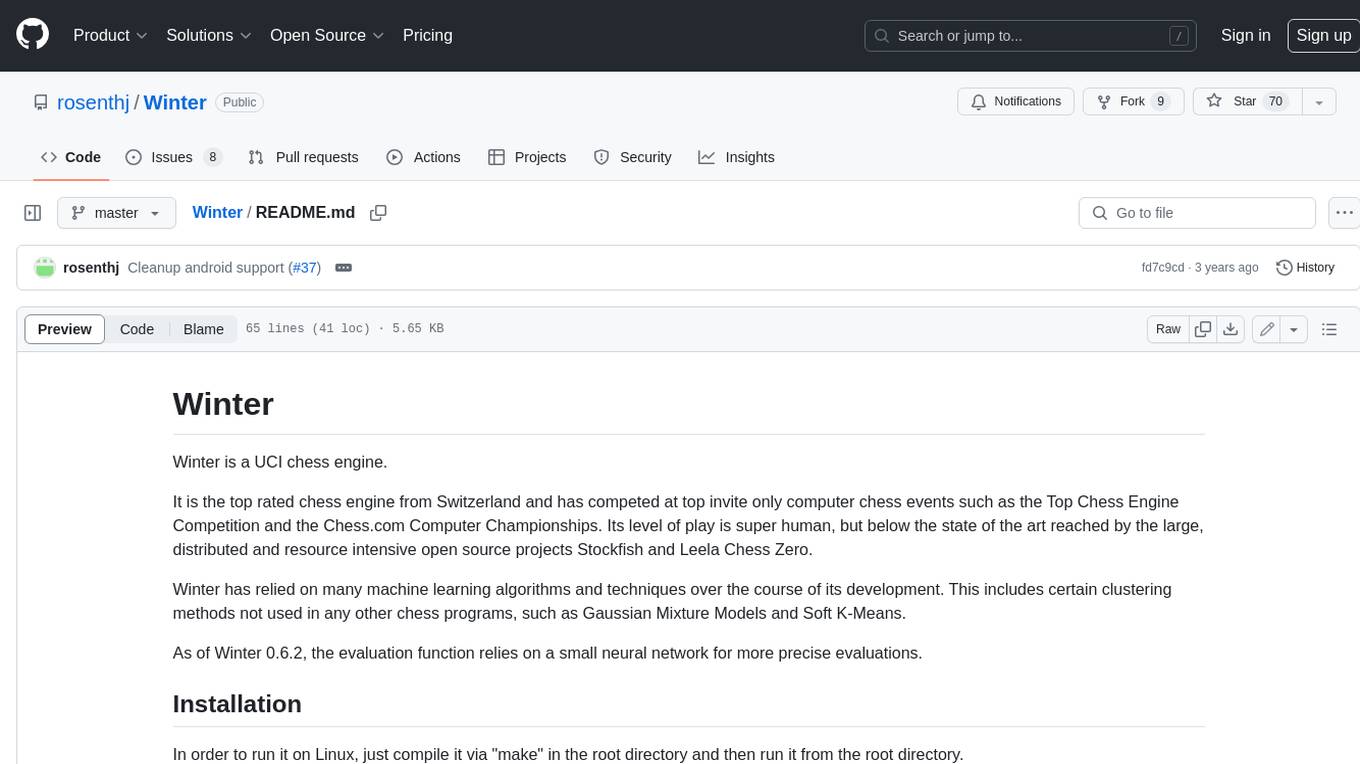Open Notifications for this repository
The height and width of the screenshot is (764, 1360).
[1016, 102]
